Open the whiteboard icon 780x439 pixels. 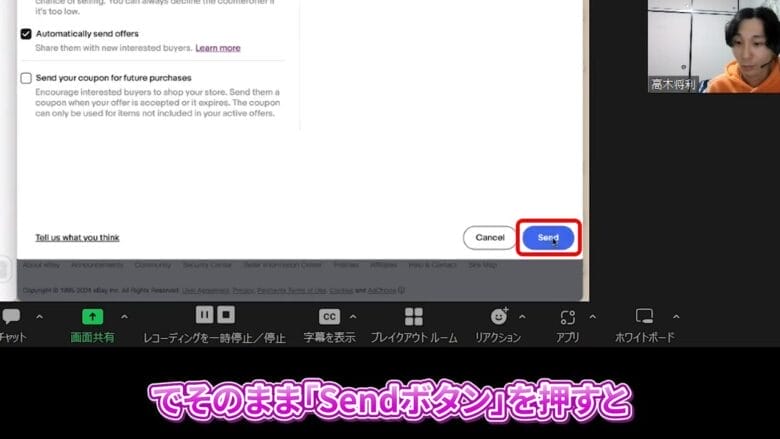click(644, 316)
